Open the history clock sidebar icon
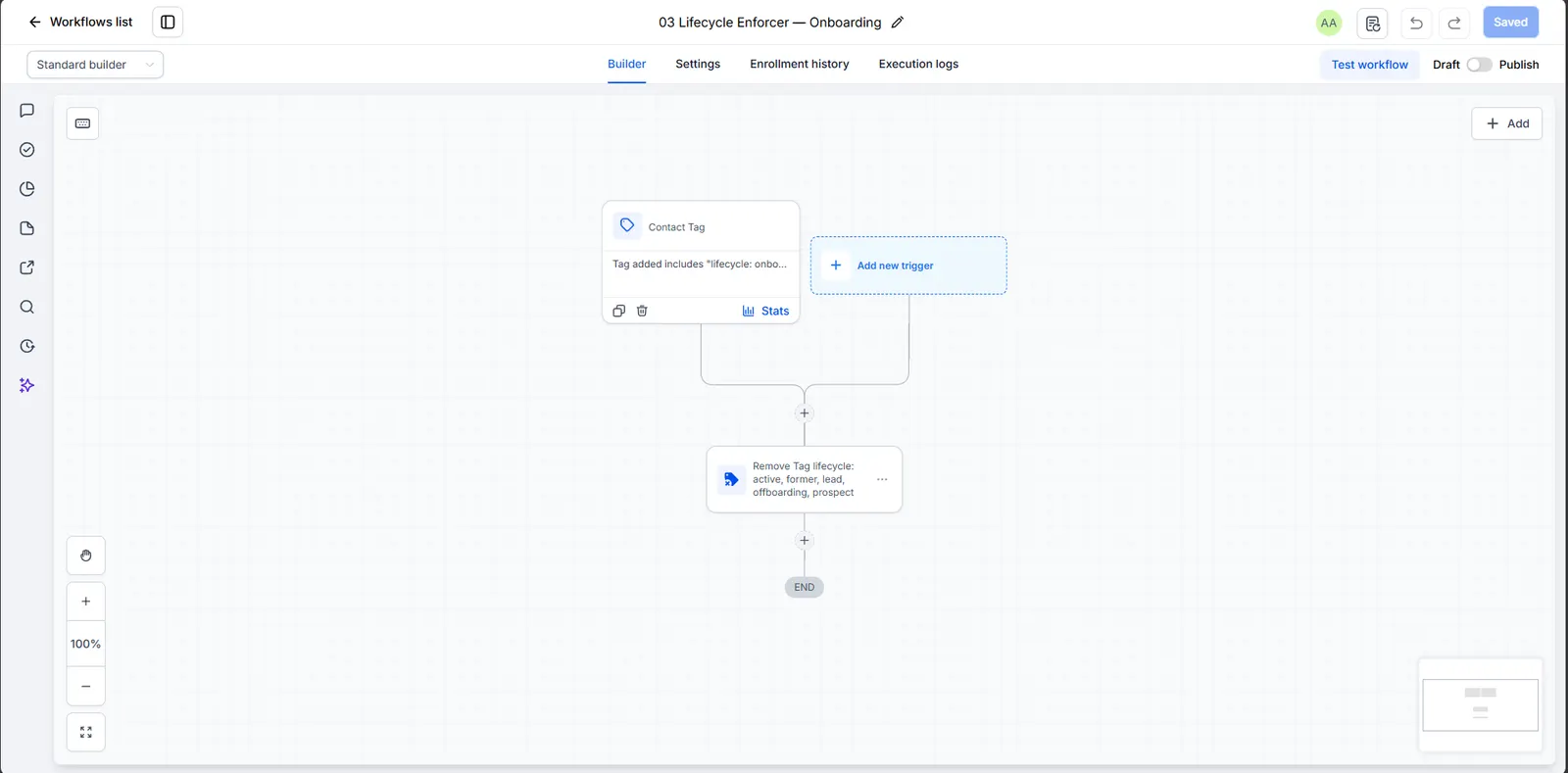1568x773 pixels. [27, 346]
